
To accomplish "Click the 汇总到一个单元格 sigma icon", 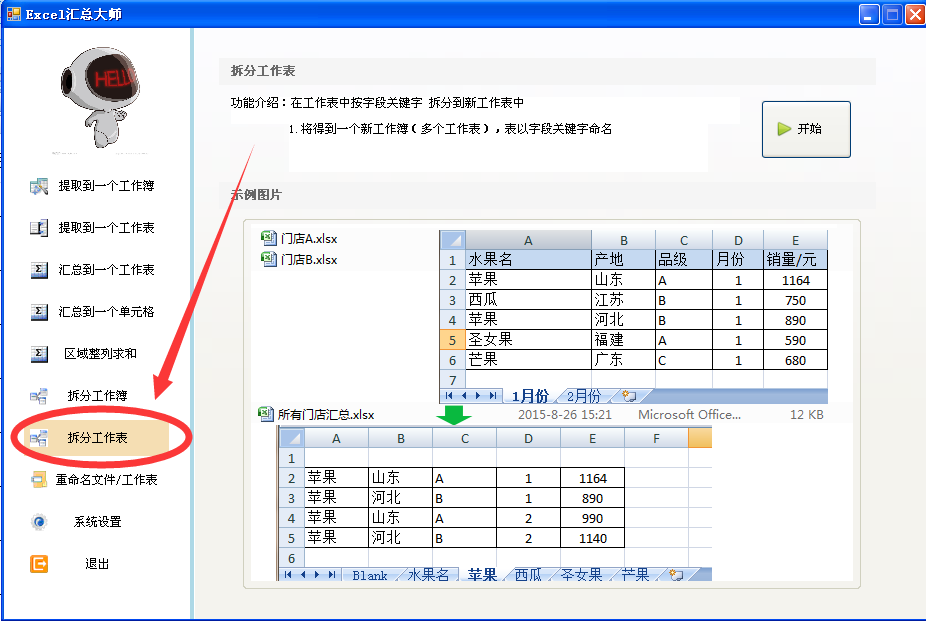I will point(39,312).
